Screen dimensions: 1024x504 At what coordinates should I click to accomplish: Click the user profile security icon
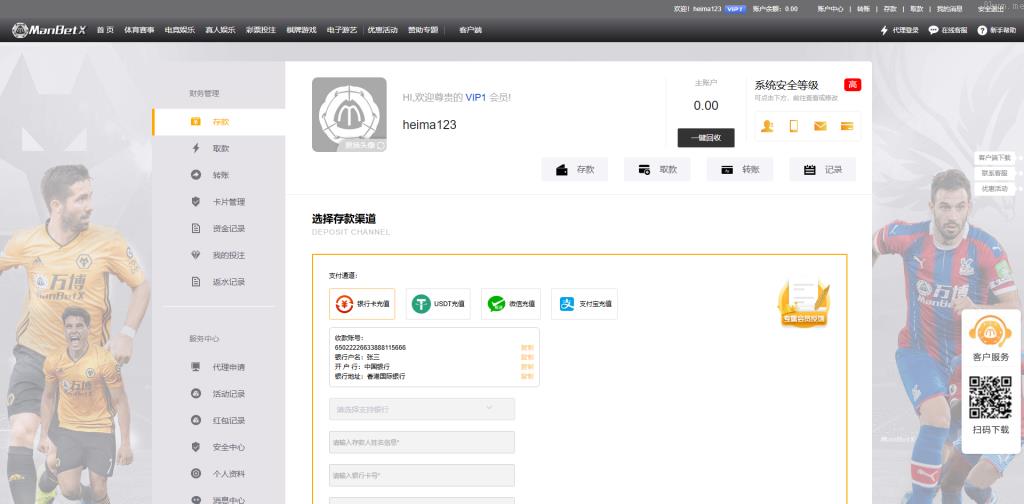pyautogui.click(x=767, y=126)
